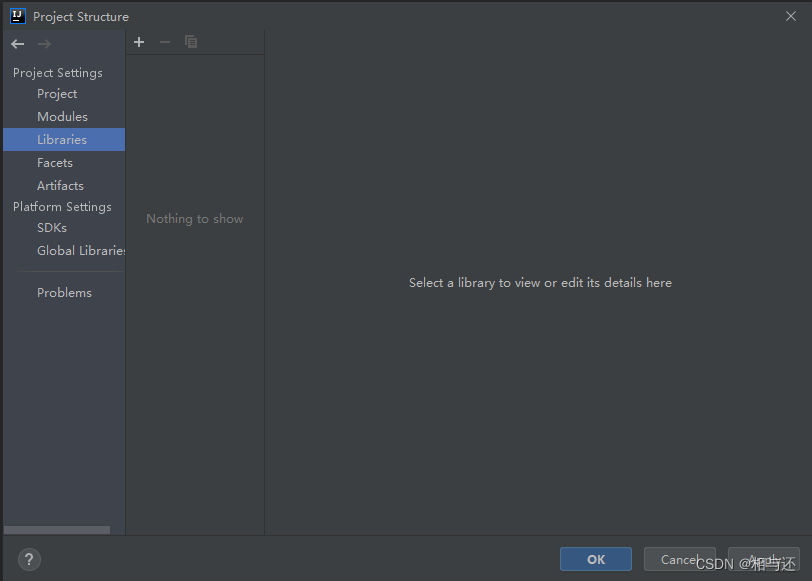Select the Libraries sidebar item

(64, 139)
